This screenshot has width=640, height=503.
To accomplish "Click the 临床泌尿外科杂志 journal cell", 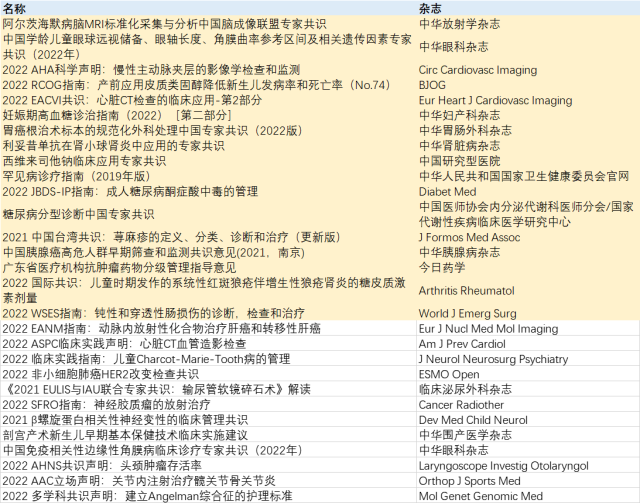I will 528,389.
